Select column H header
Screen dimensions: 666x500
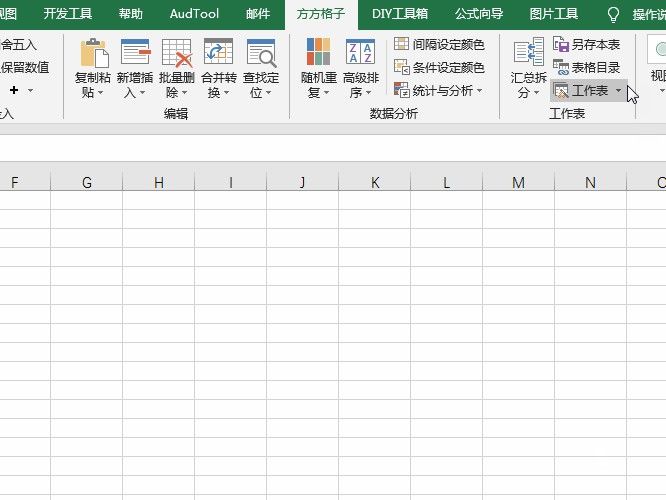click(x=158, y=182)
